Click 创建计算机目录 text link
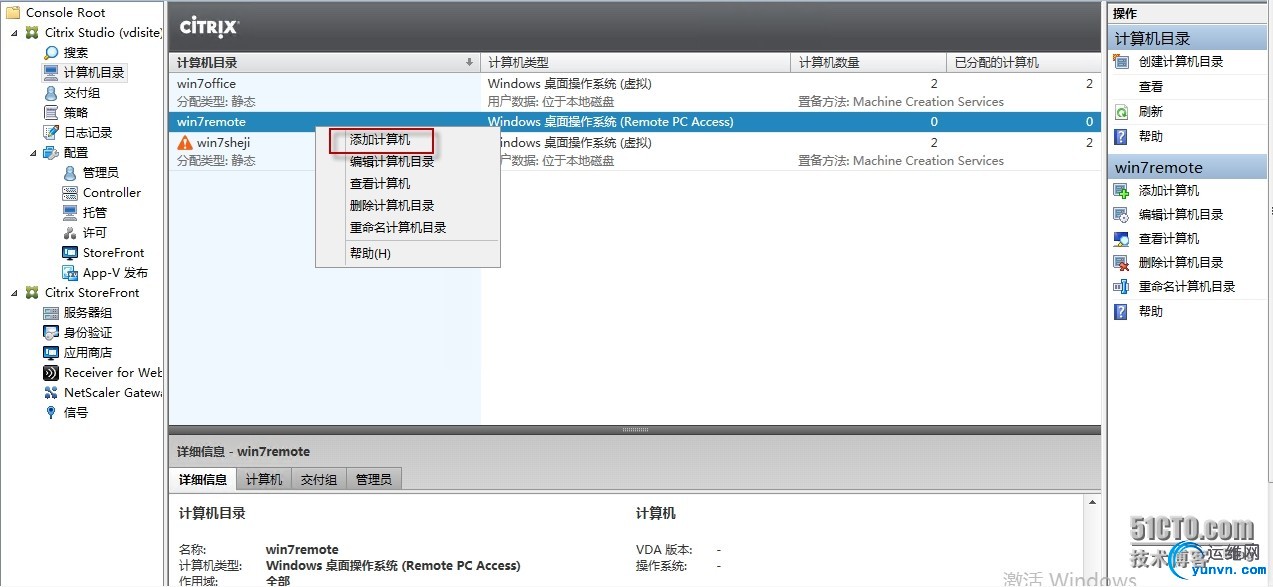This screenshot has width=1273, height=587. 1181,62
